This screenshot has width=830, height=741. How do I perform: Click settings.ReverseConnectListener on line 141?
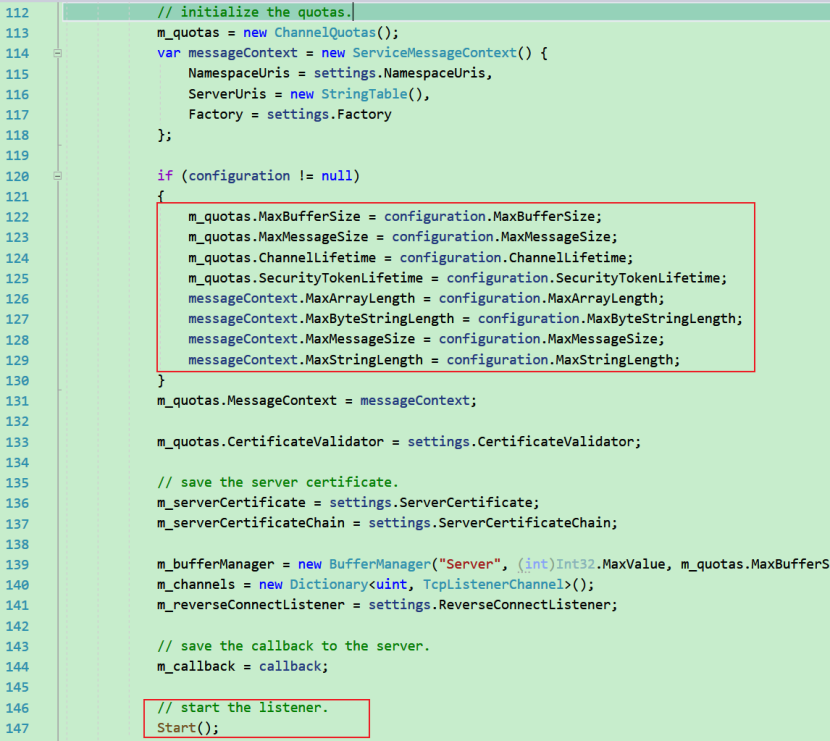click(x=490, y=605)
